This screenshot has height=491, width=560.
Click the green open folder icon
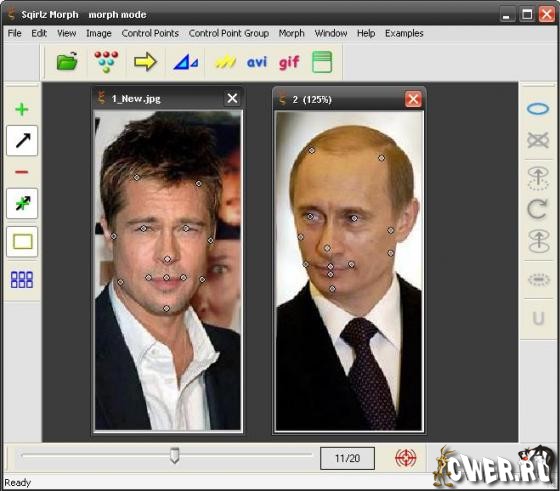(x=67, y=61)
